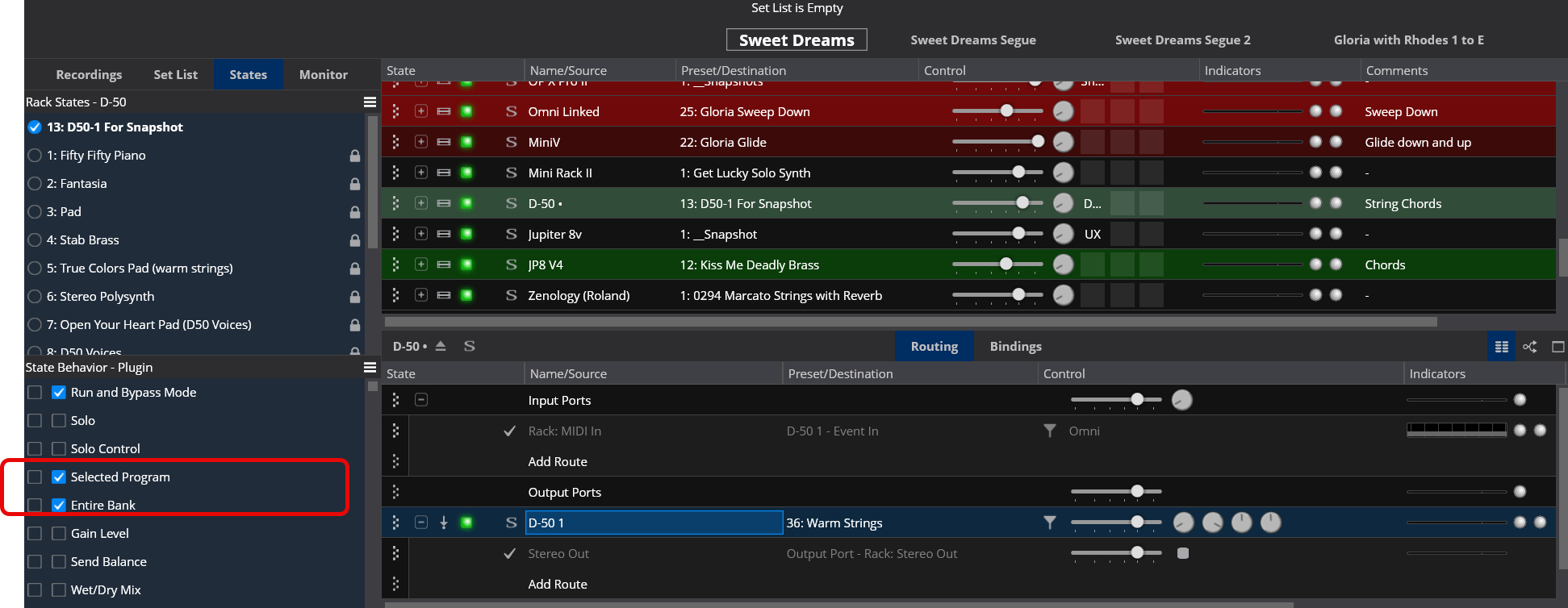Select the 2: Fantasia state radio button
This screenshot has width=1568, height=608.
tap(35, 184)
